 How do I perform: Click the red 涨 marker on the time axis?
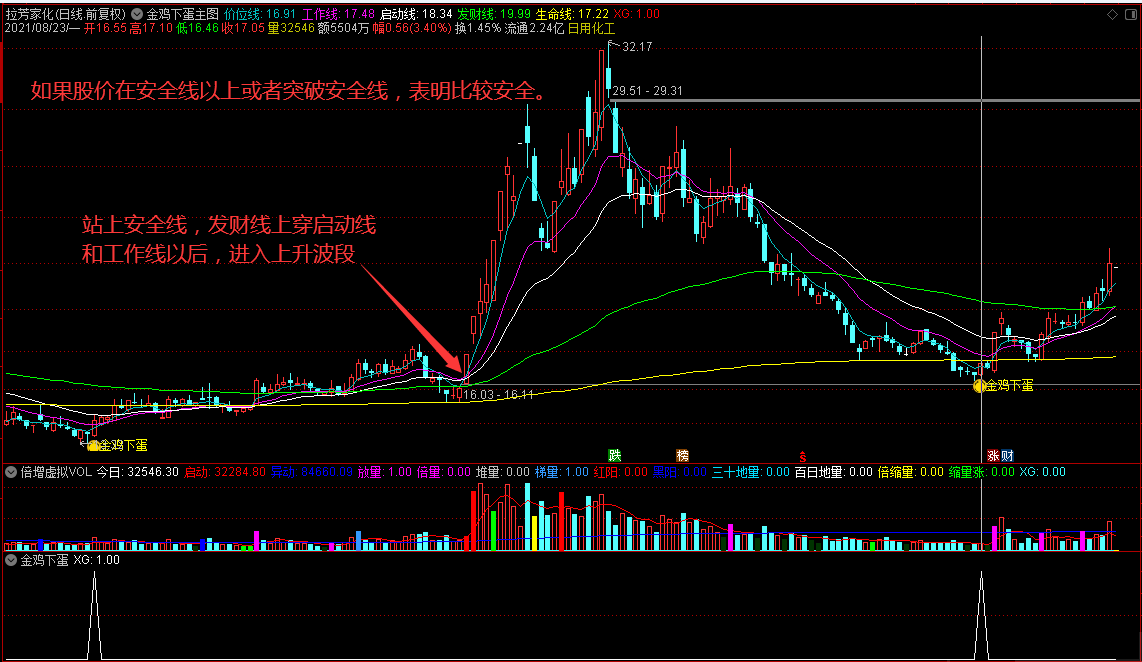point(993,456)
